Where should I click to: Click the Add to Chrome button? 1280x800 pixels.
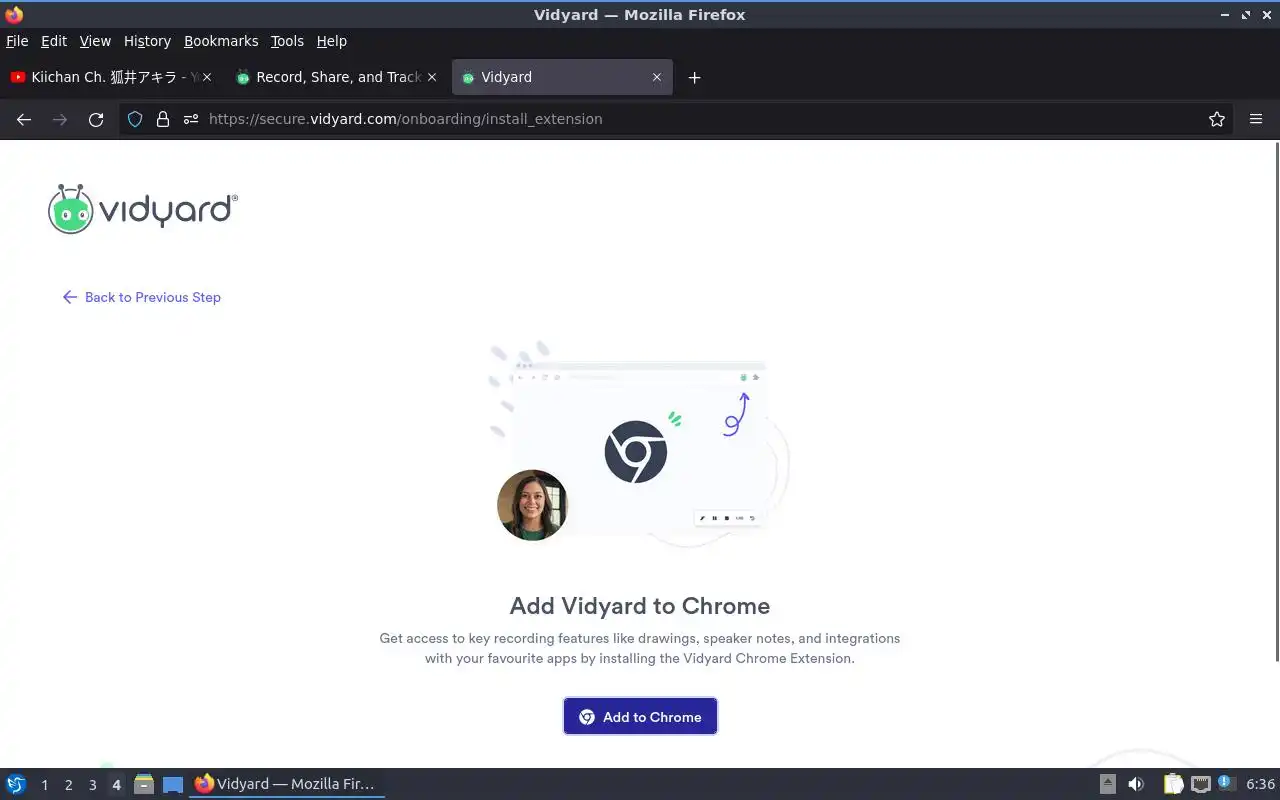point(640,716)
